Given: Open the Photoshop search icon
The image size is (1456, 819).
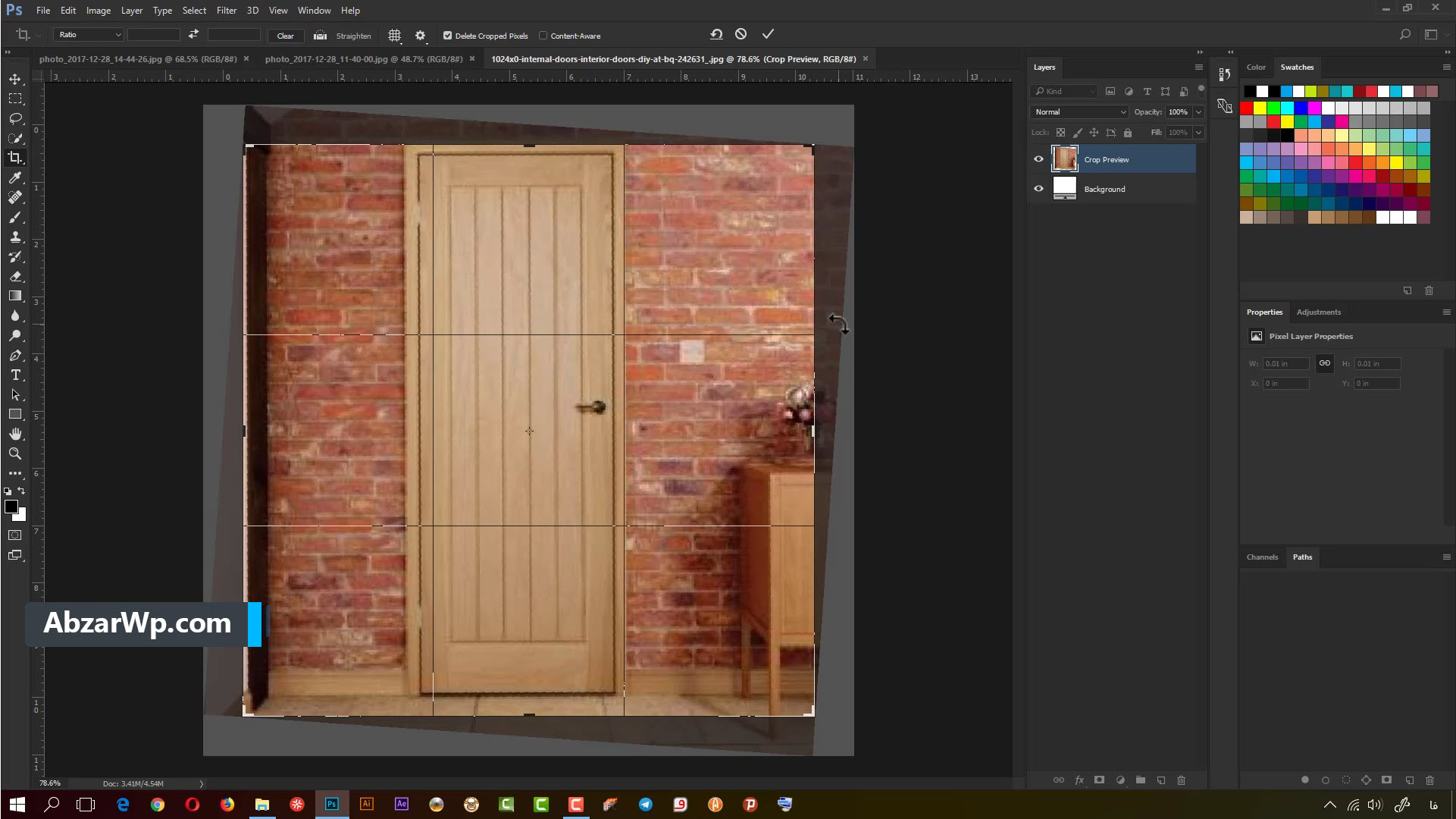Looking at the screenshot, I should (1404, 35).
